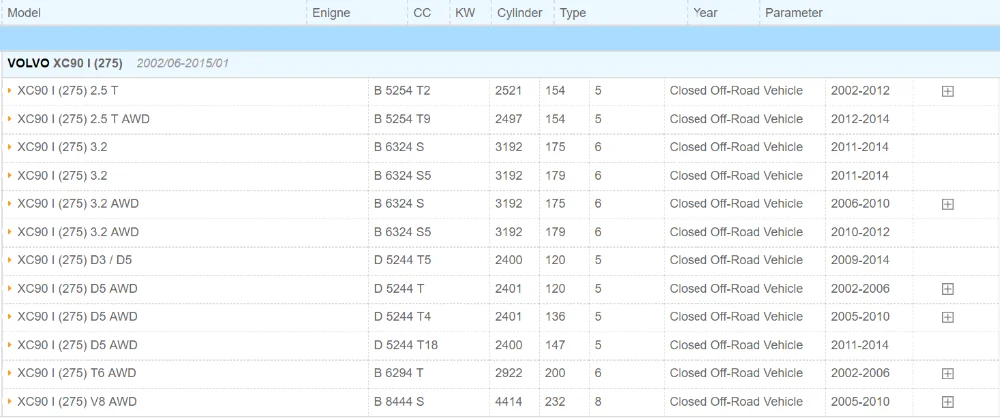Select the VOLVO XC90 I (275) group heading
The image size is (1000, 418).
[x=65, y=63]
